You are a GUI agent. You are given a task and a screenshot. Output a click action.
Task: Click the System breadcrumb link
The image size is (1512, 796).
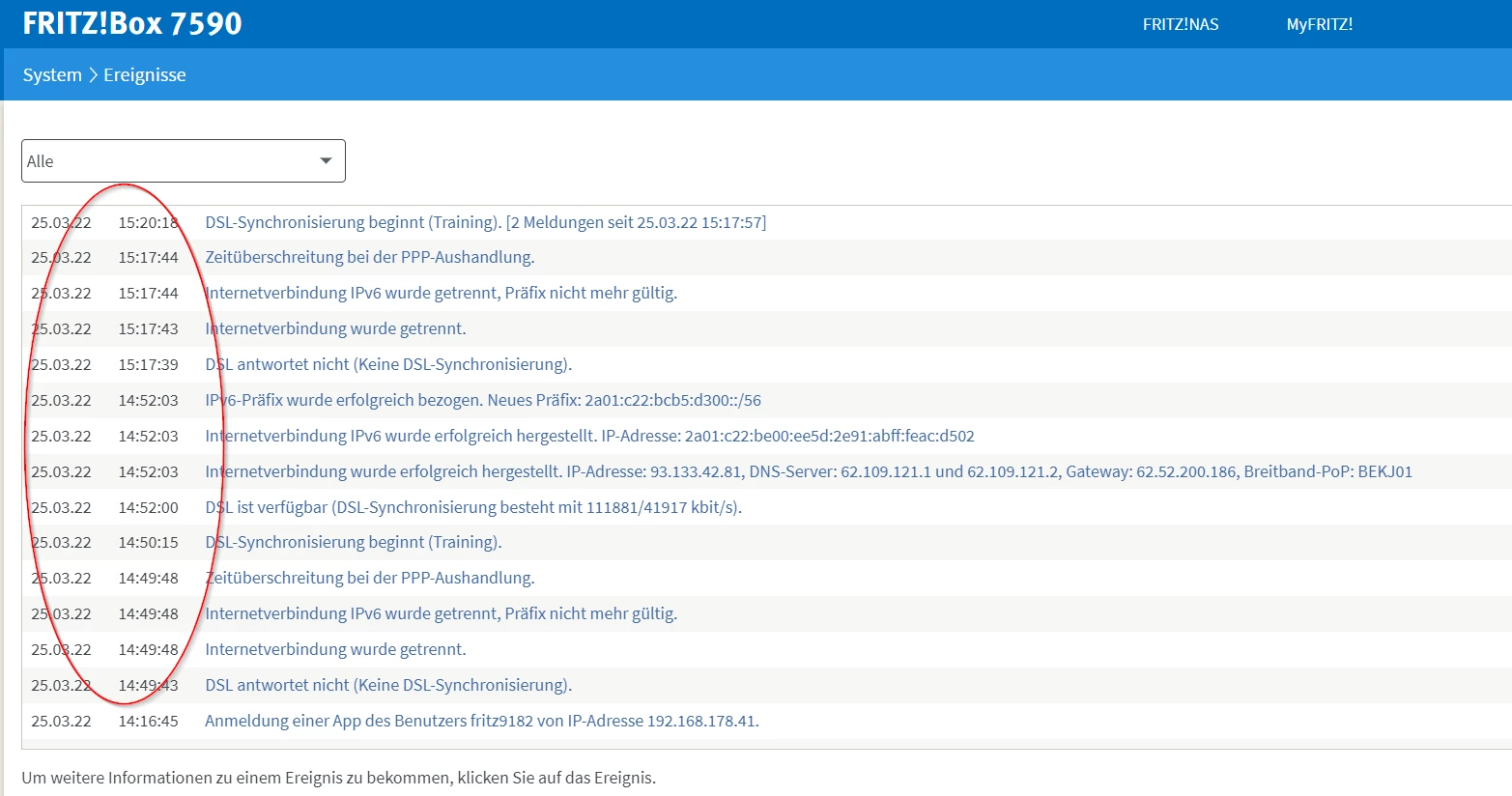point(52,75)
